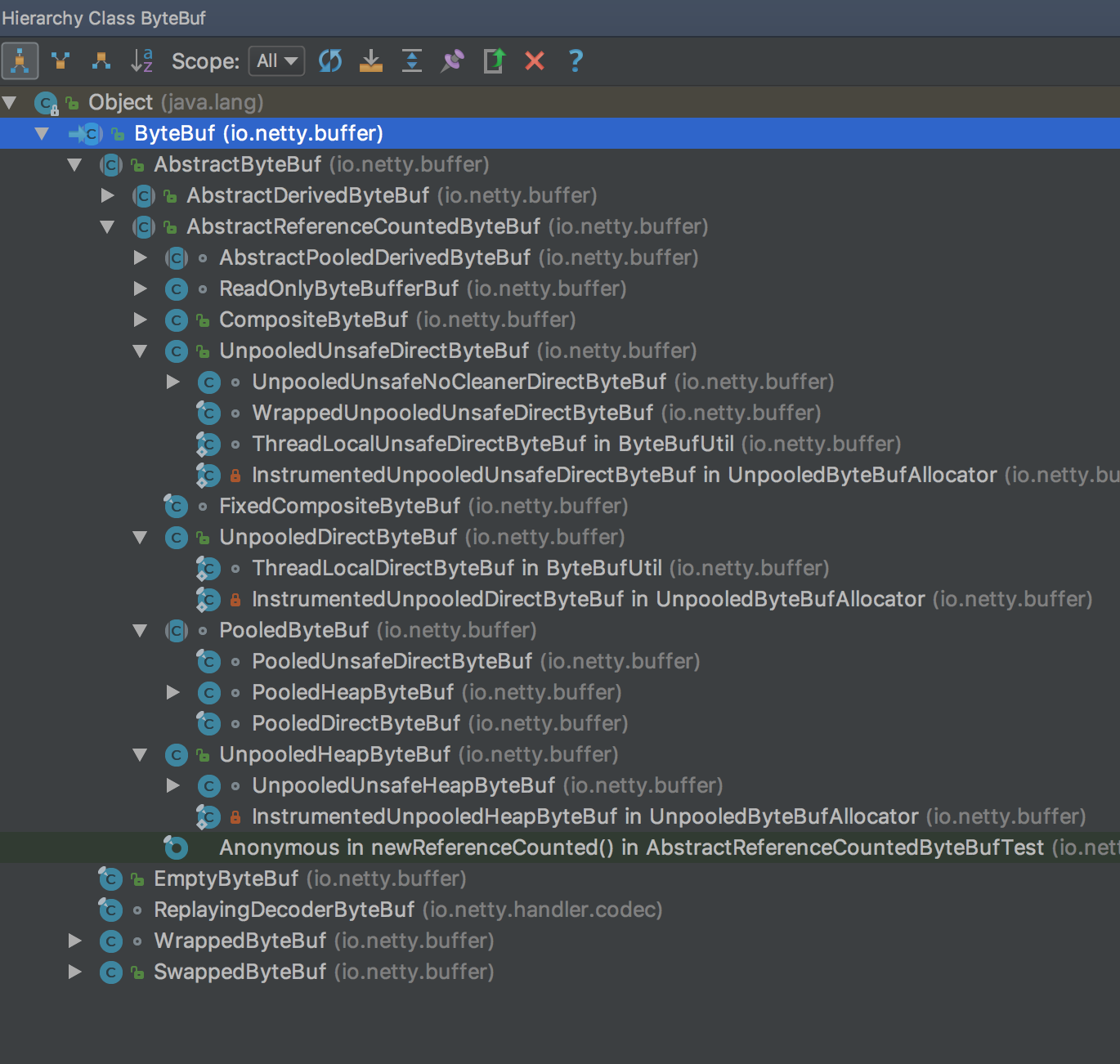Screen dimensions: 1120x1064
Task: Collapse the PooledByteBuf node arrow
Action: [140, 630]
